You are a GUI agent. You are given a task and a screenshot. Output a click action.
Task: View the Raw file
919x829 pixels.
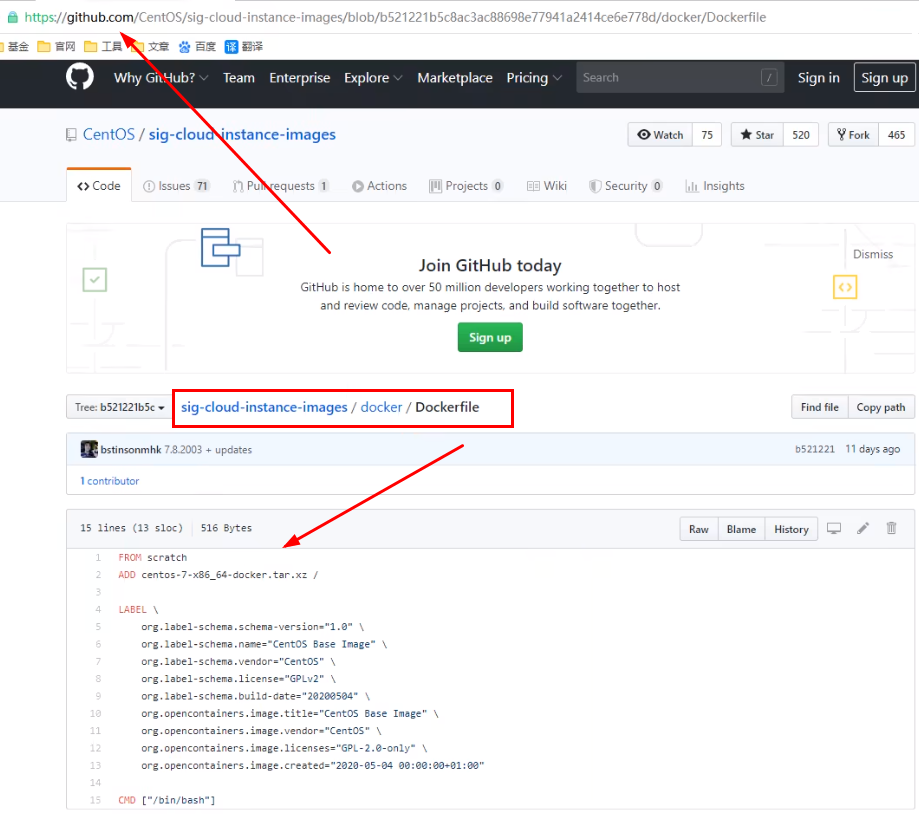tap(699, 529)
